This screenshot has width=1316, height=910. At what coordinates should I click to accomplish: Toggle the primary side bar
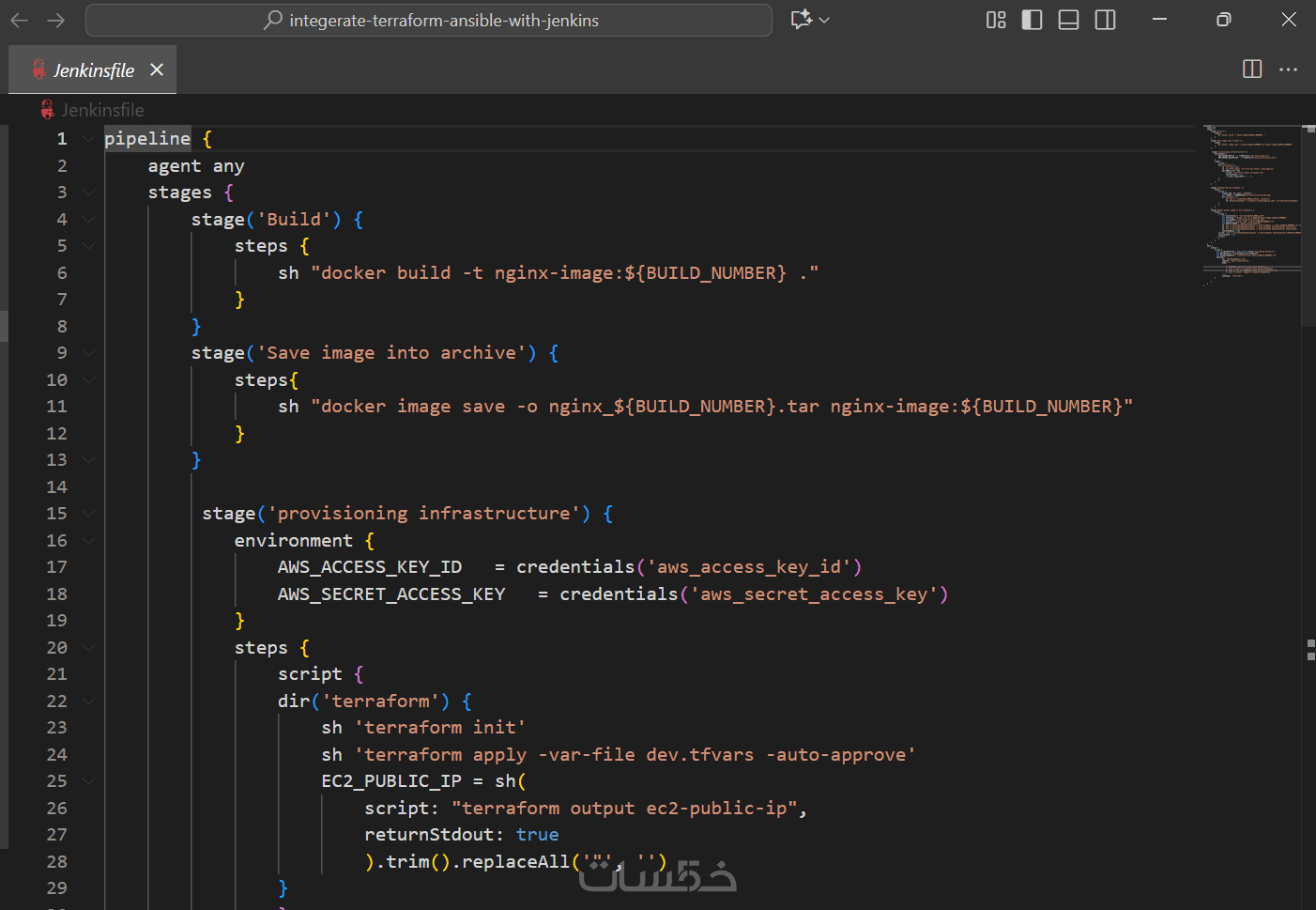pos(1032,20)
